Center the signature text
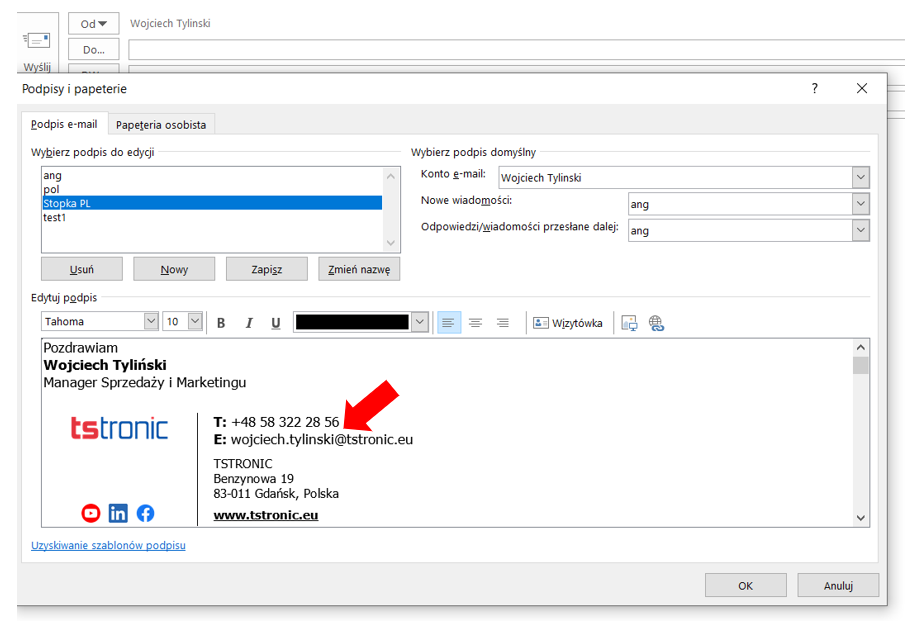The height and width of the screenshot is (629, 914). point(476,323)
